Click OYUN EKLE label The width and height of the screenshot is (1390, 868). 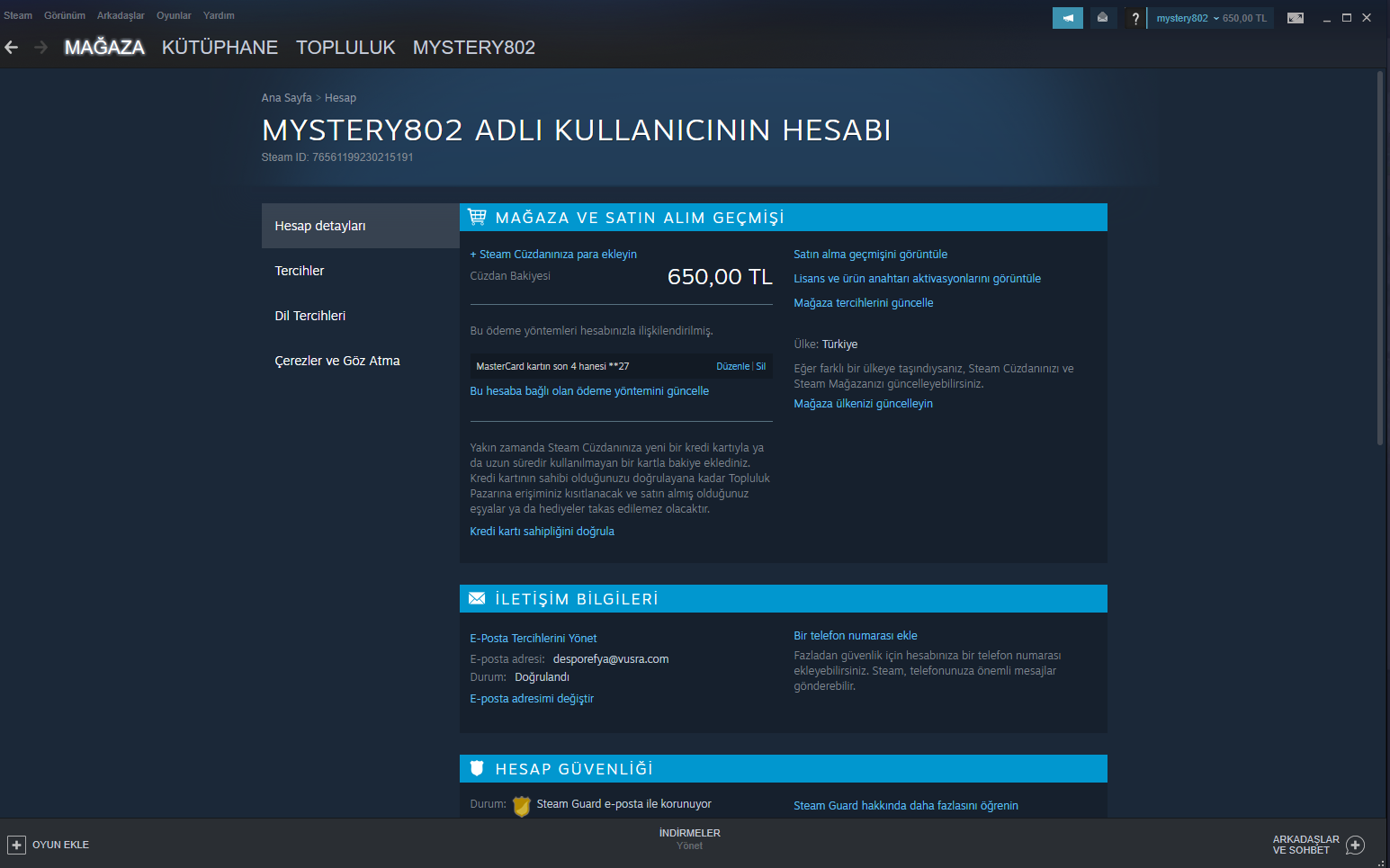coord(60,845)
